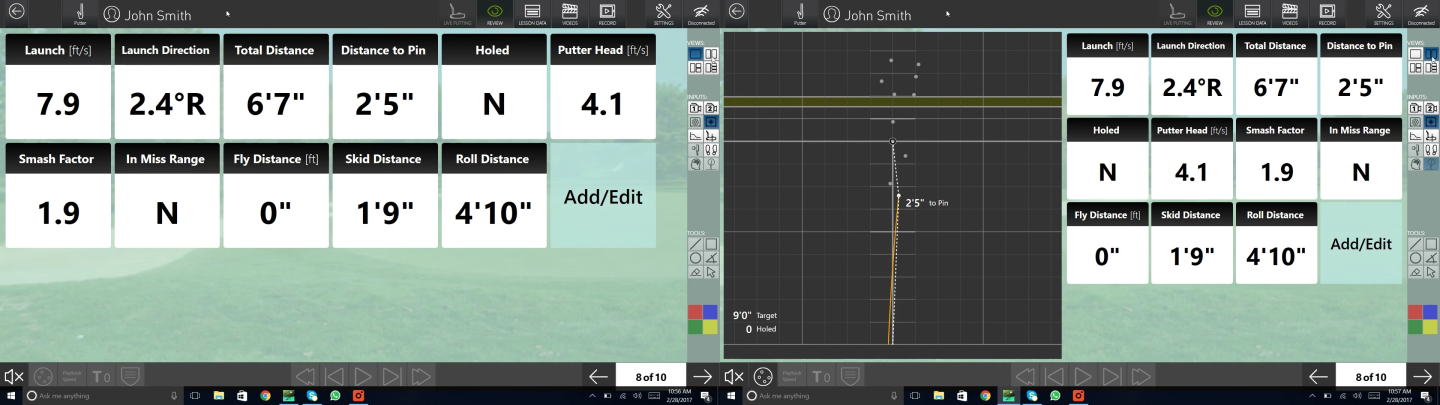Go to previous shot in right window

pos(1318,376)
